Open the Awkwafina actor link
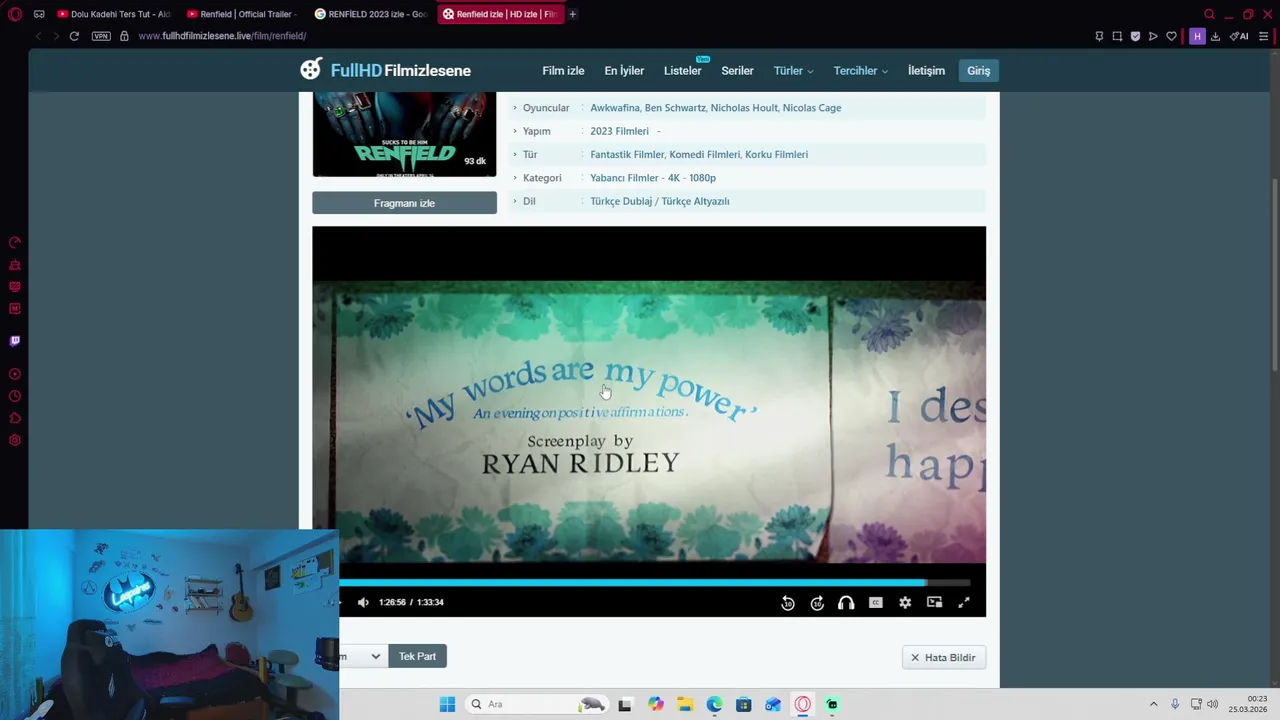 [614, 108]
